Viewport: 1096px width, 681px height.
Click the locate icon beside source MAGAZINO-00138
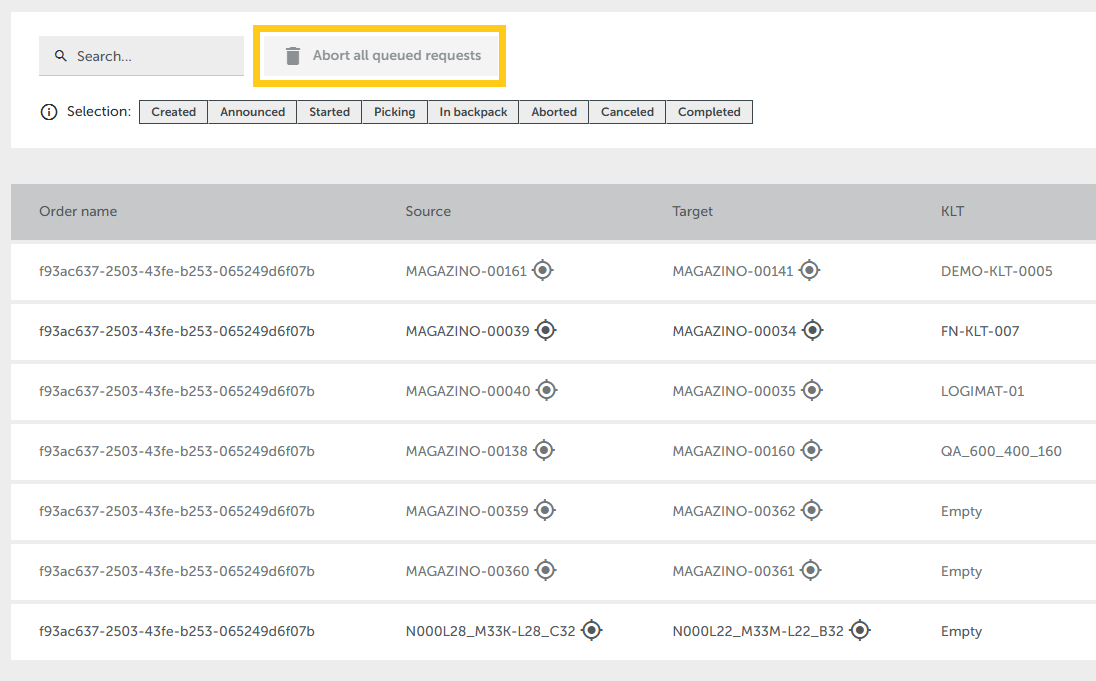pos(544,450)
